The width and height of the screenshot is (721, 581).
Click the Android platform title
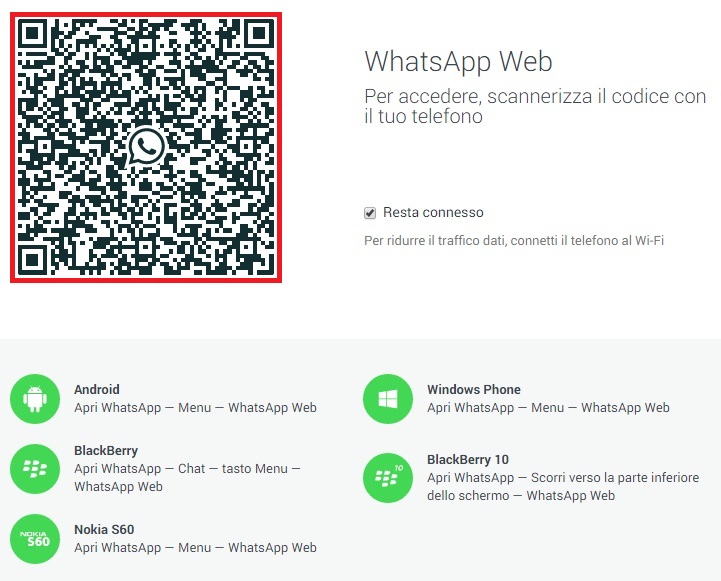(x=97, y=389)
